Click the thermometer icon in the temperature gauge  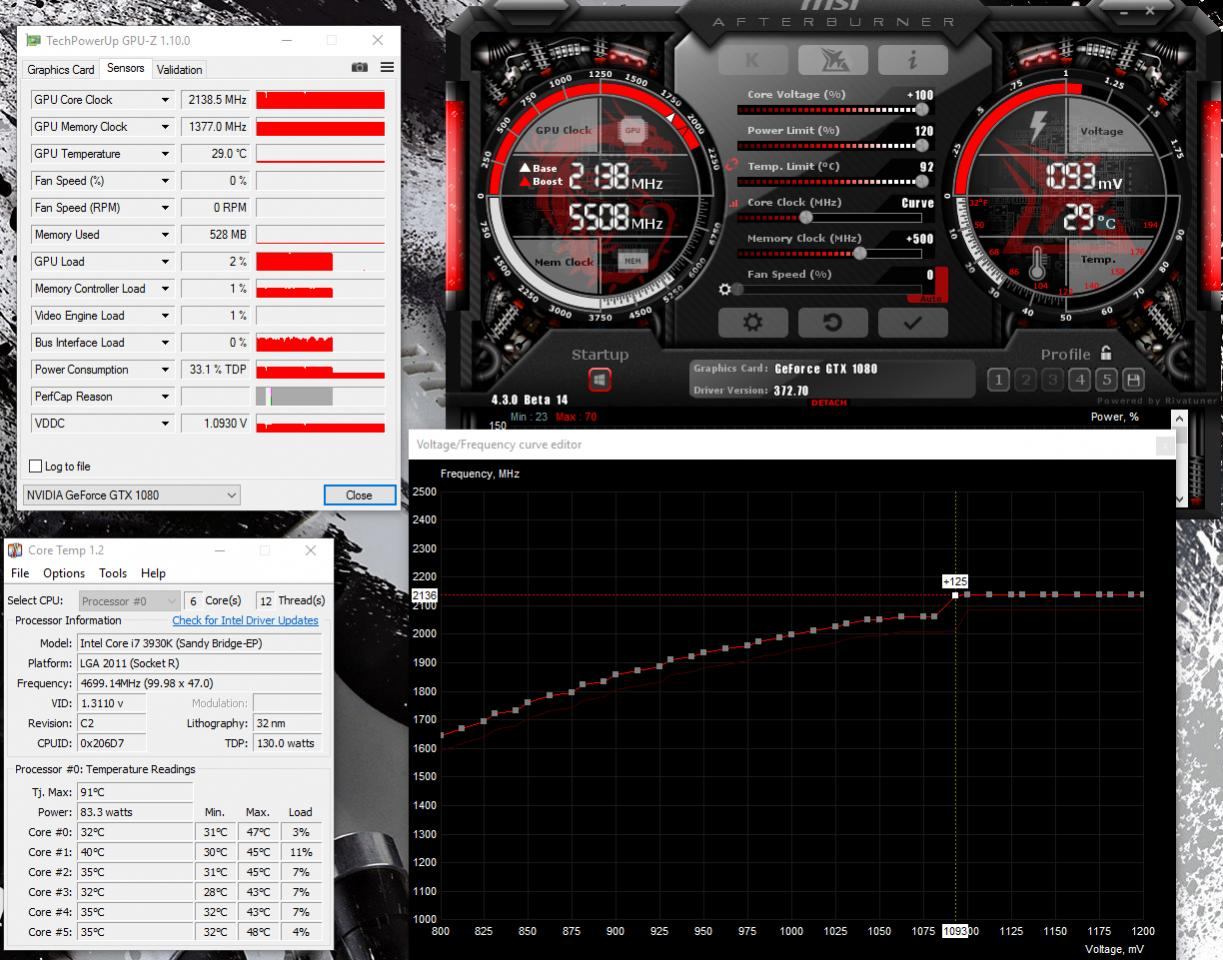(1037, 263)
